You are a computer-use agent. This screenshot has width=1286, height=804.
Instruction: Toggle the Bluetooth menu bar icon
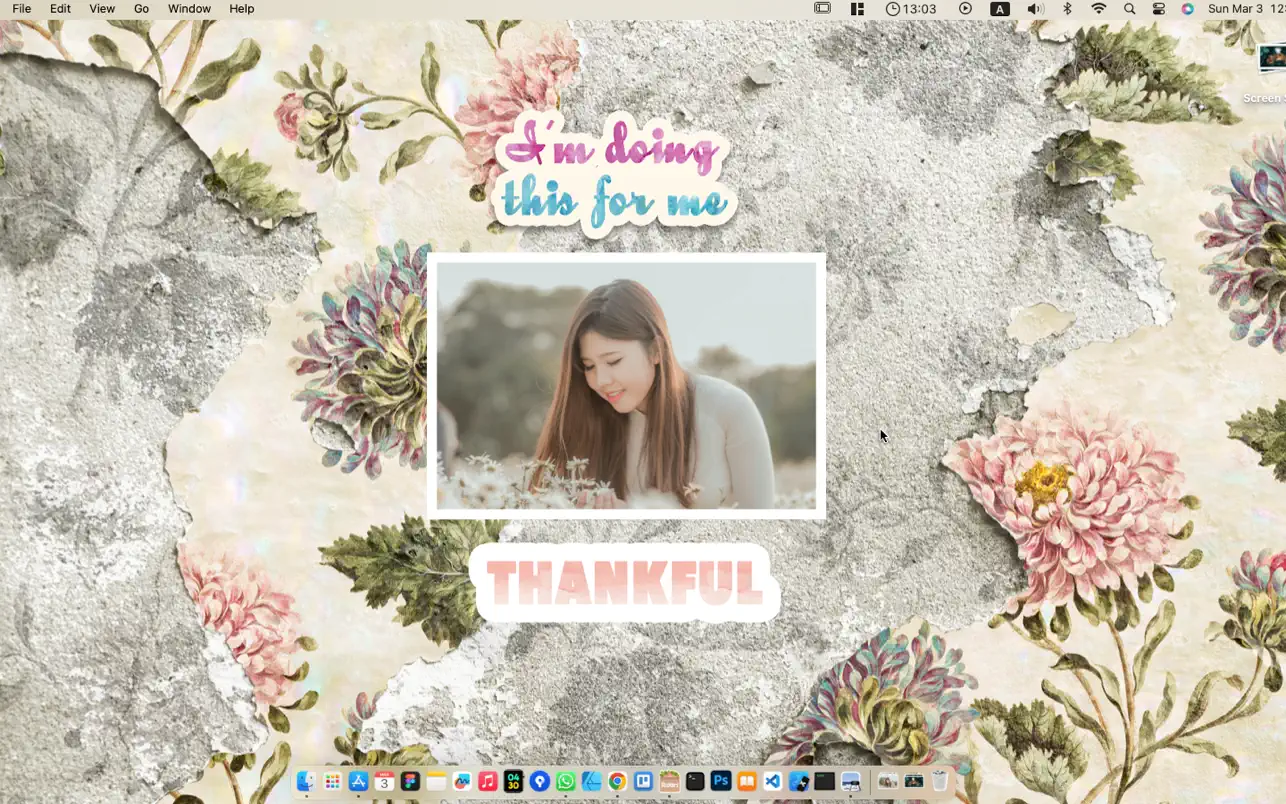(x=1067, y=9)
